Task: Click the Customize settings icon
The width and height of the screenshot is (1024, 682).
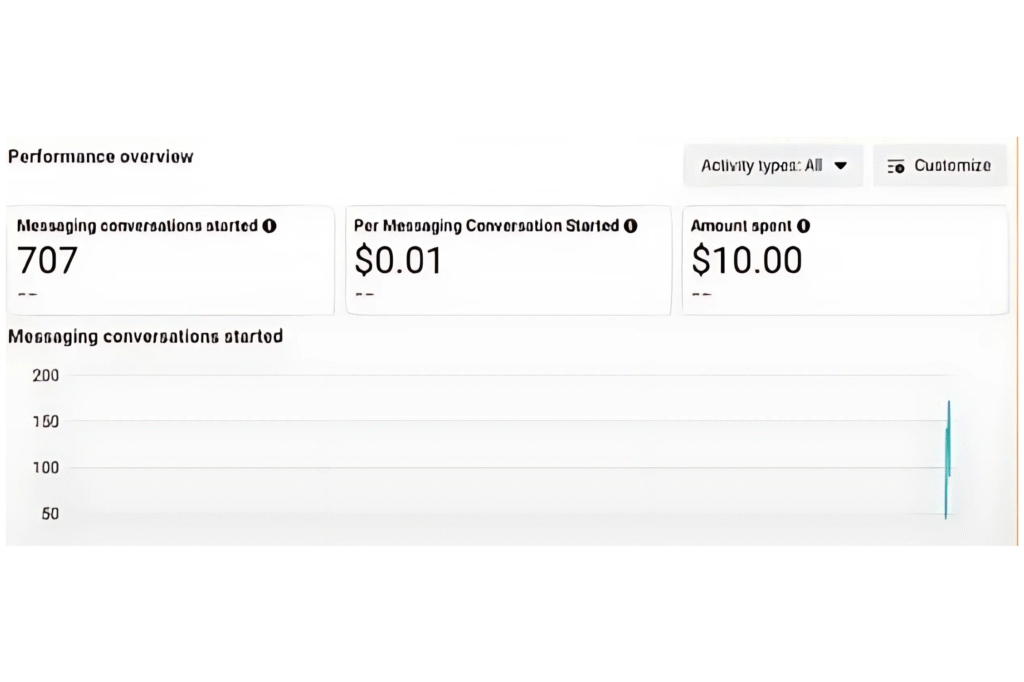Action: (896, 166)
